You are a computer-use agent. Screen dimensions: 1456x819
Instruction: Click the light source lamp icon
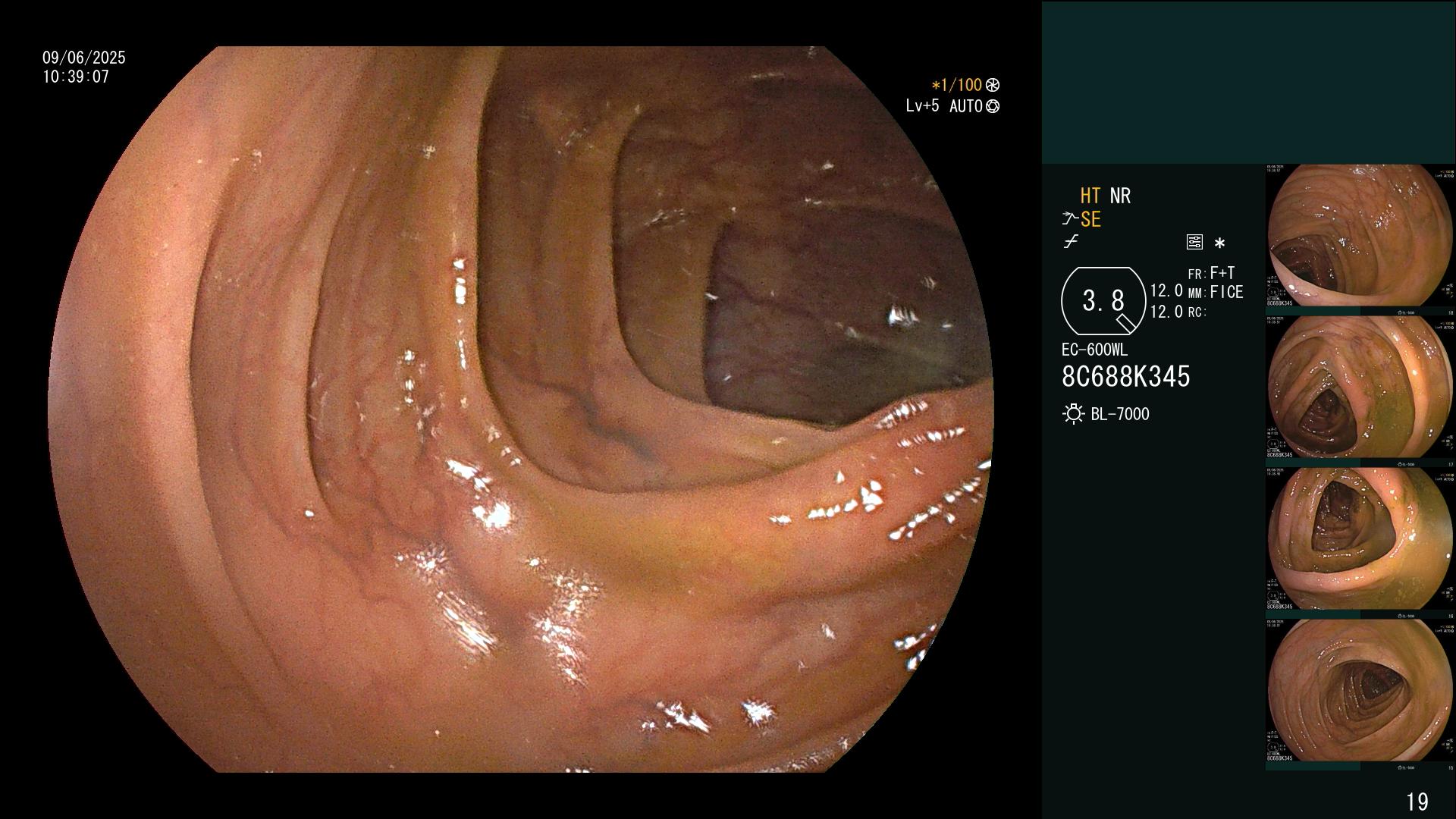tap(1074, 414)
